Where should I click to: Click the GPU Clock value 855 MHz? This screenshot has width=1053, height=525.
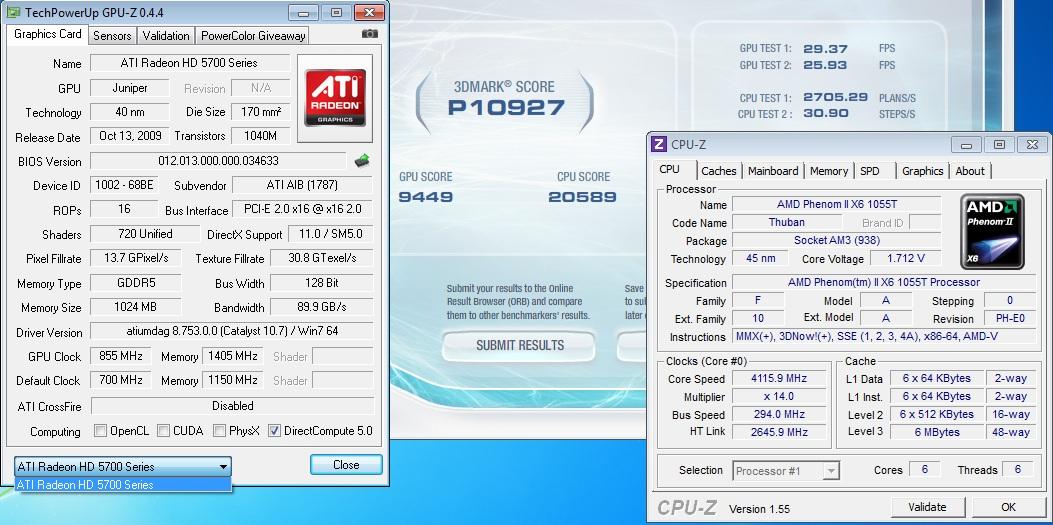click(x=120, y=356)
